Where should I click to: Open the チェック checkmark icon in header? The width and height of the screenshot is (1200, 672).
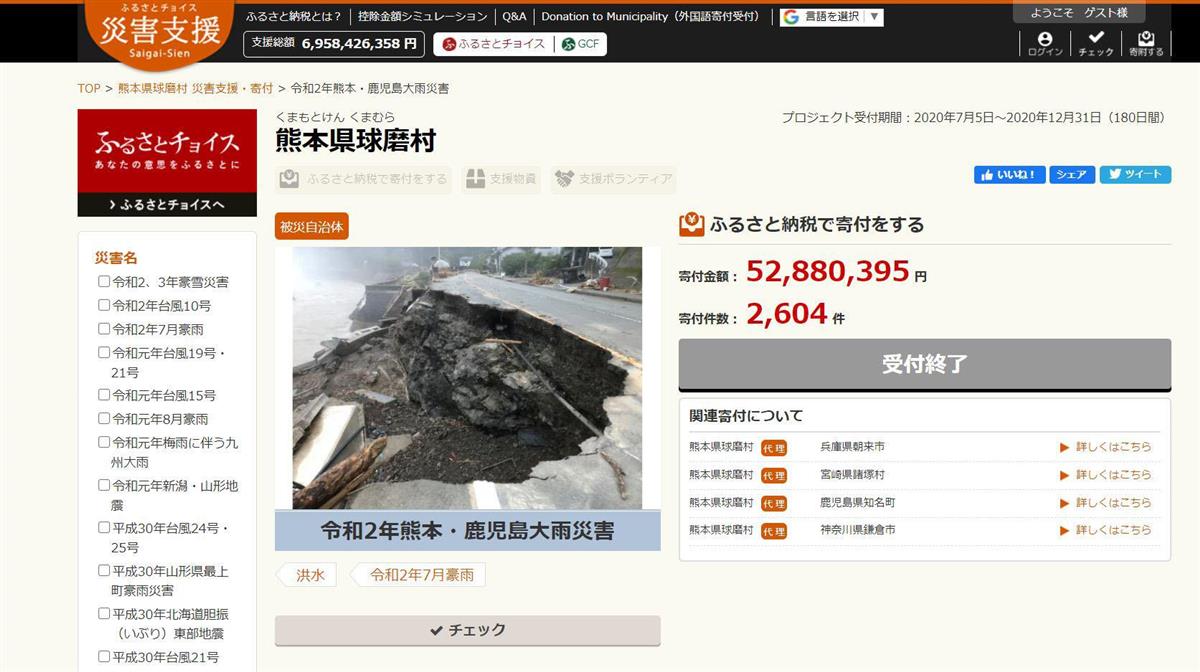[x=1095, y=43]
